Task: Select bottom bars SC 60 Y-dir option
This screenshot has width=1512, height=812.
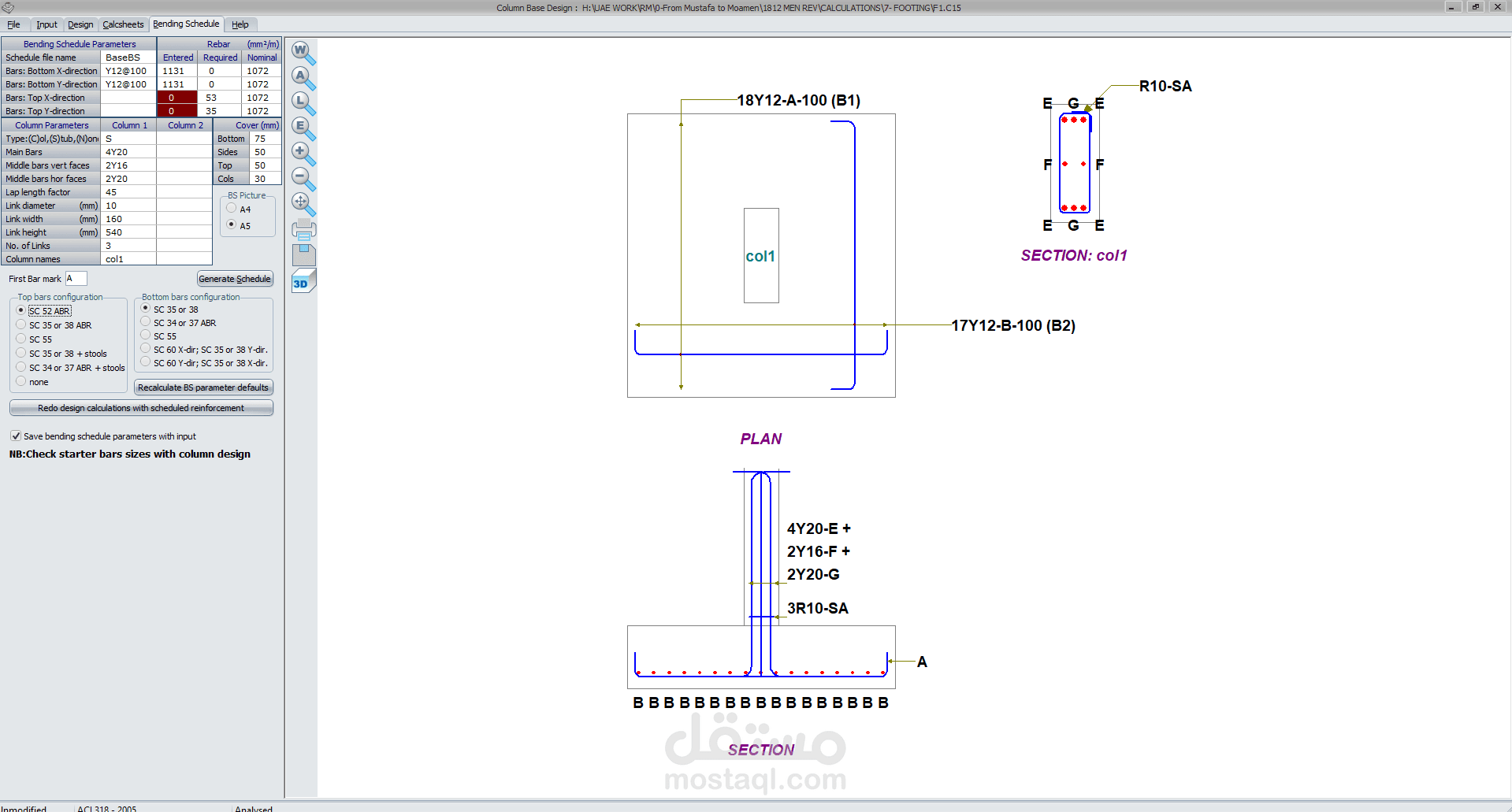Action: [146, 362]
